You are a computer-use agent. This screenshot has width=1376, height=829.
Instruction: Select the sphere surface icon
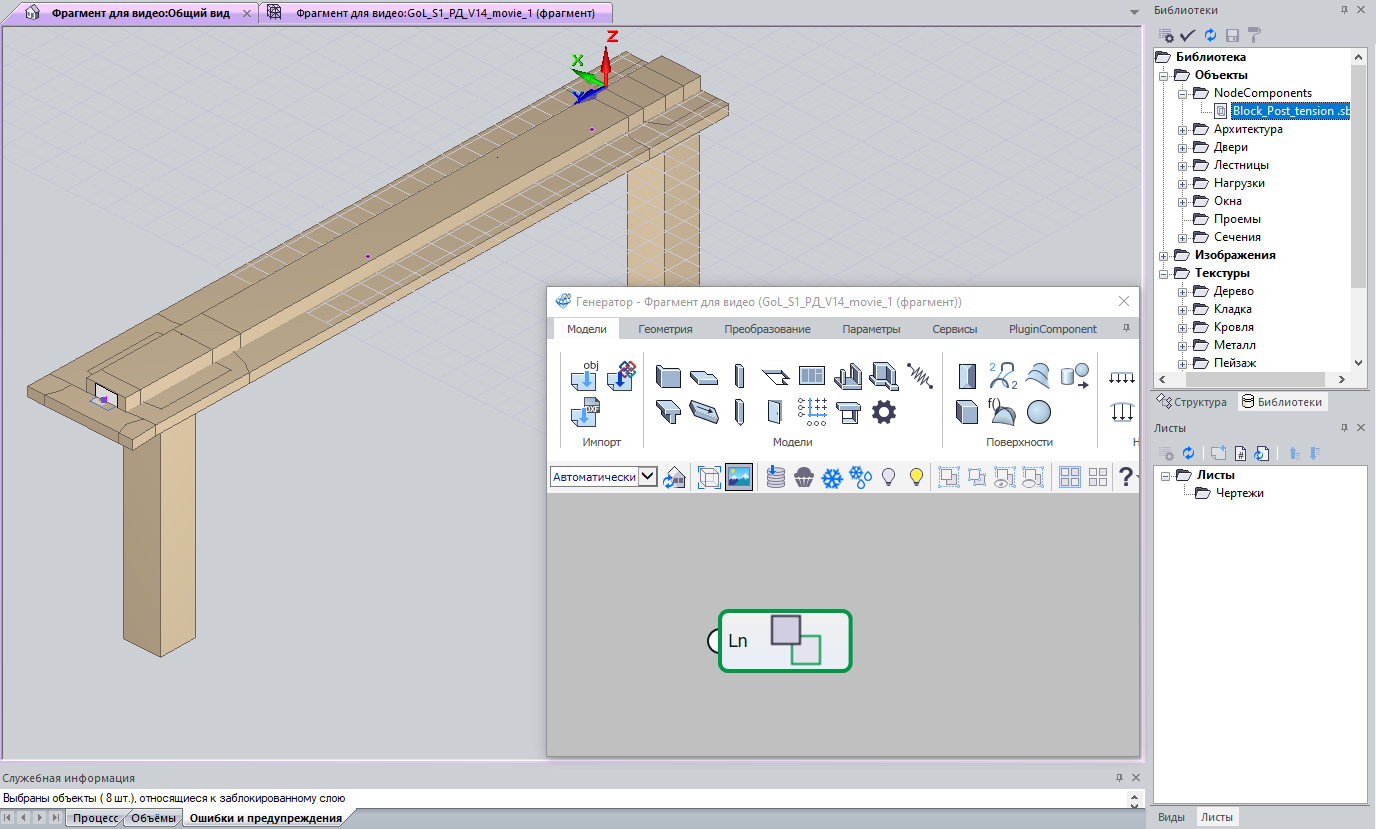pos(1039,412)
